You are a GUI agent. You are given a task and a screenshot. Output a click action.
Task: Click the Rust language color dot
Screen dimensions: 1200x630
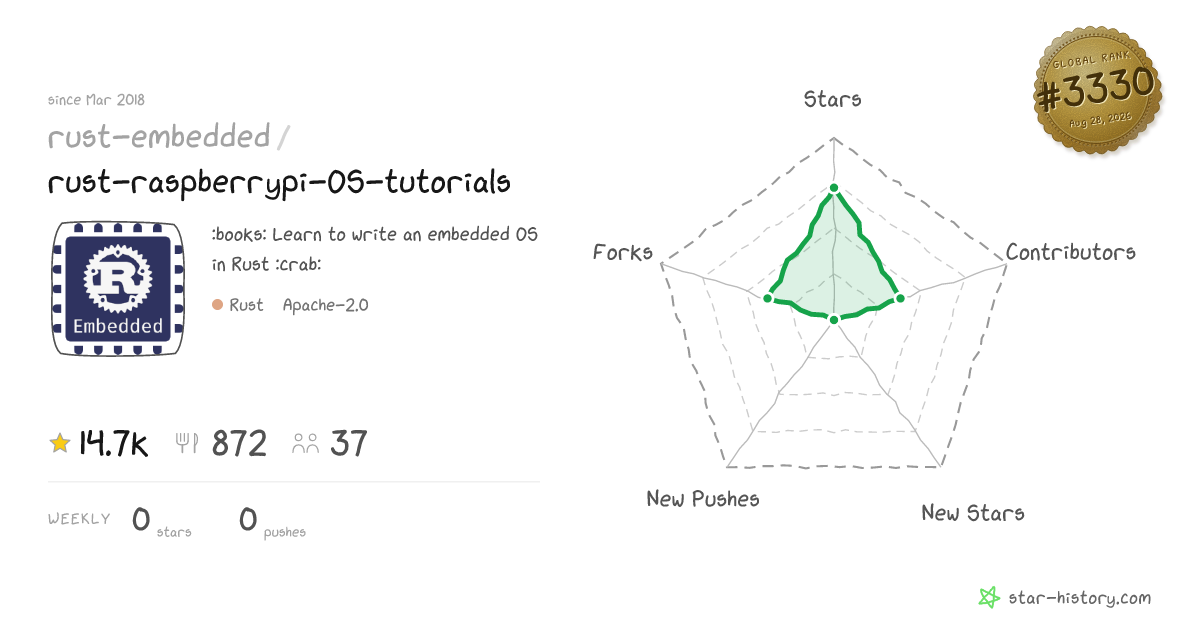pyautogui.click(x=217, y=305)
